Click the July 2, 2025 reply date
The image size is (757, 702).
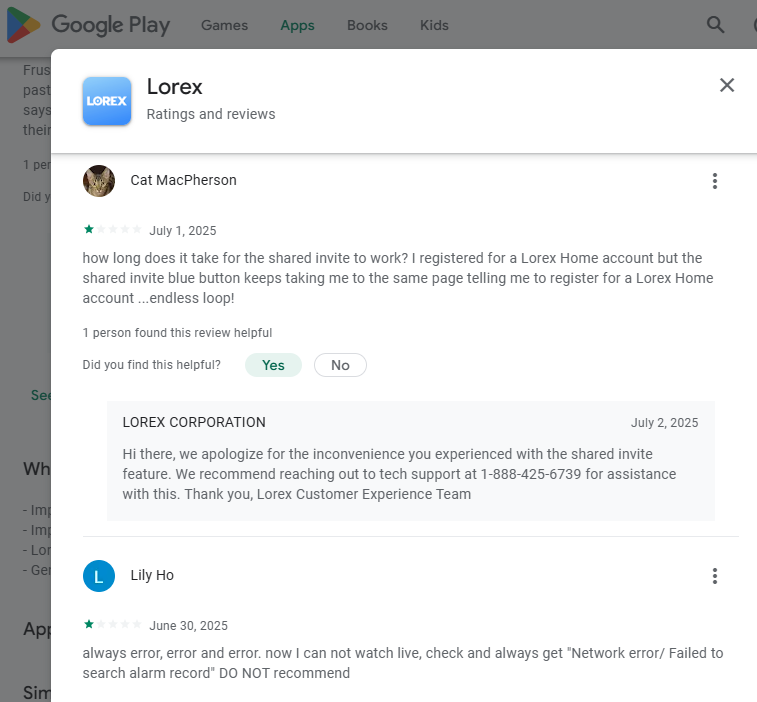coord(664,422)
